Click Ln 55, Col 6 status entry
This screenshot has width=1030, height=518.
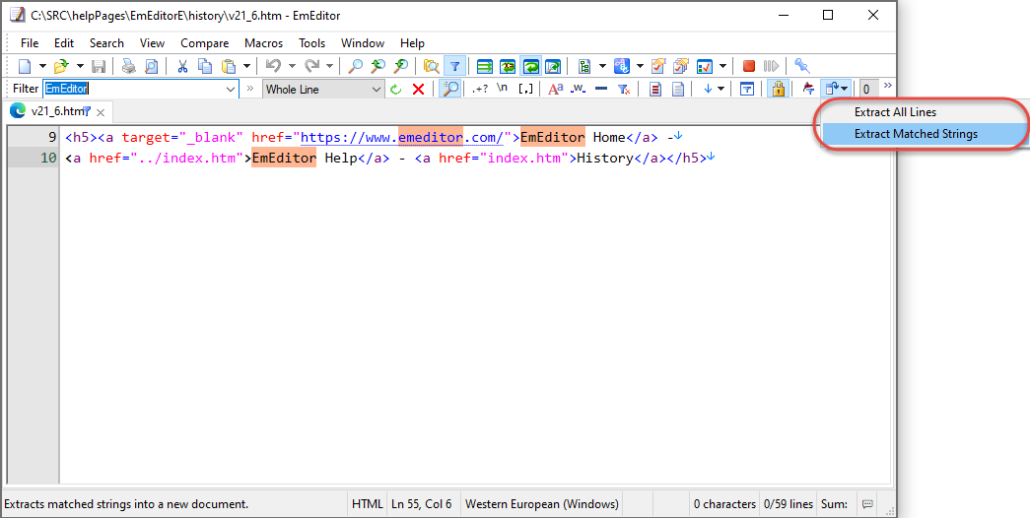422,504
